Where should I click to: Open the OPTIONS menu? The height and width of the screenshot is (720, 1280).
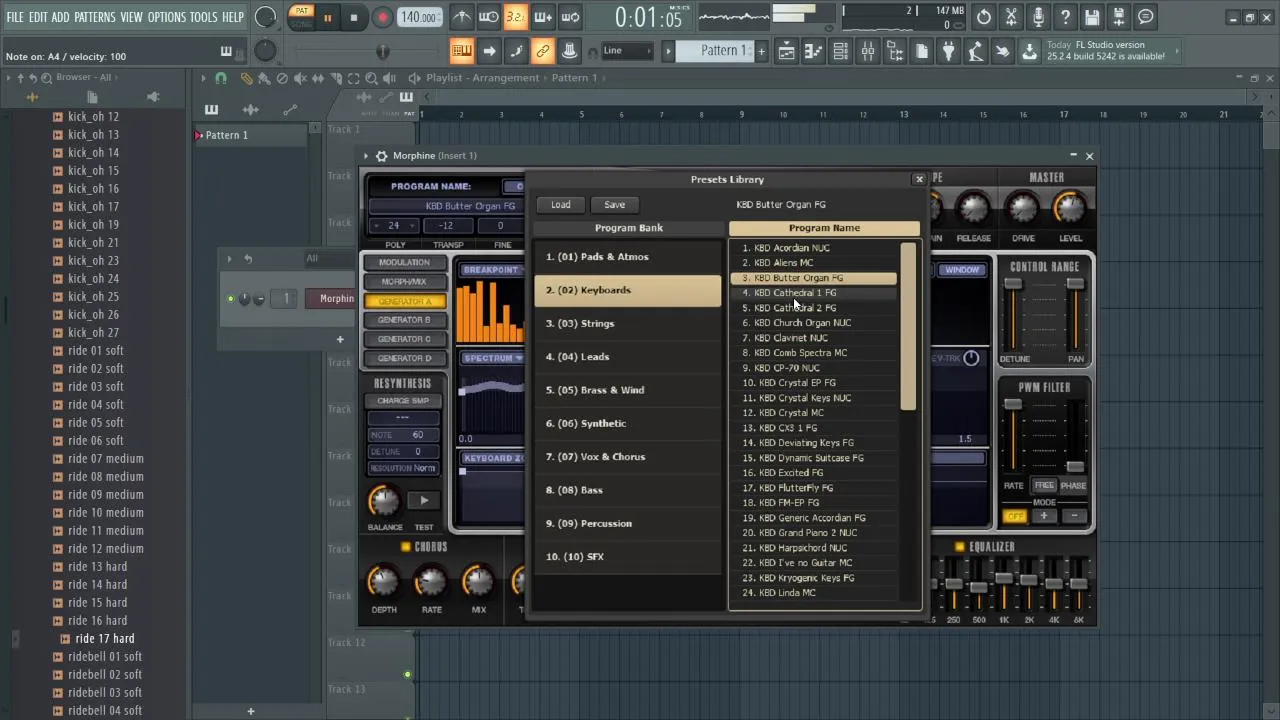pos(167,17)
